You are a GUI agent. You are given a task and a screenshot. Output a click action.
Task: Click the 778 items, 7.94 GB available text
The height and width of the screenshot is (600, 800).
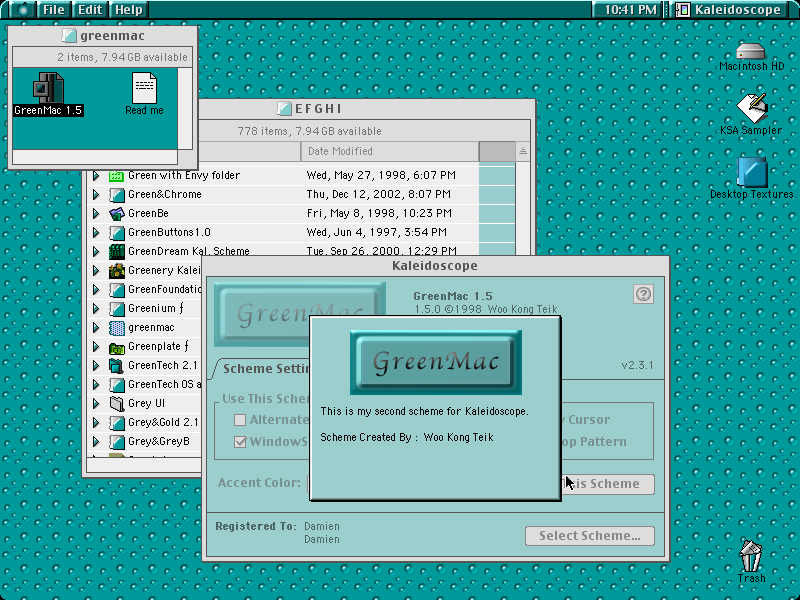point(309,131)
